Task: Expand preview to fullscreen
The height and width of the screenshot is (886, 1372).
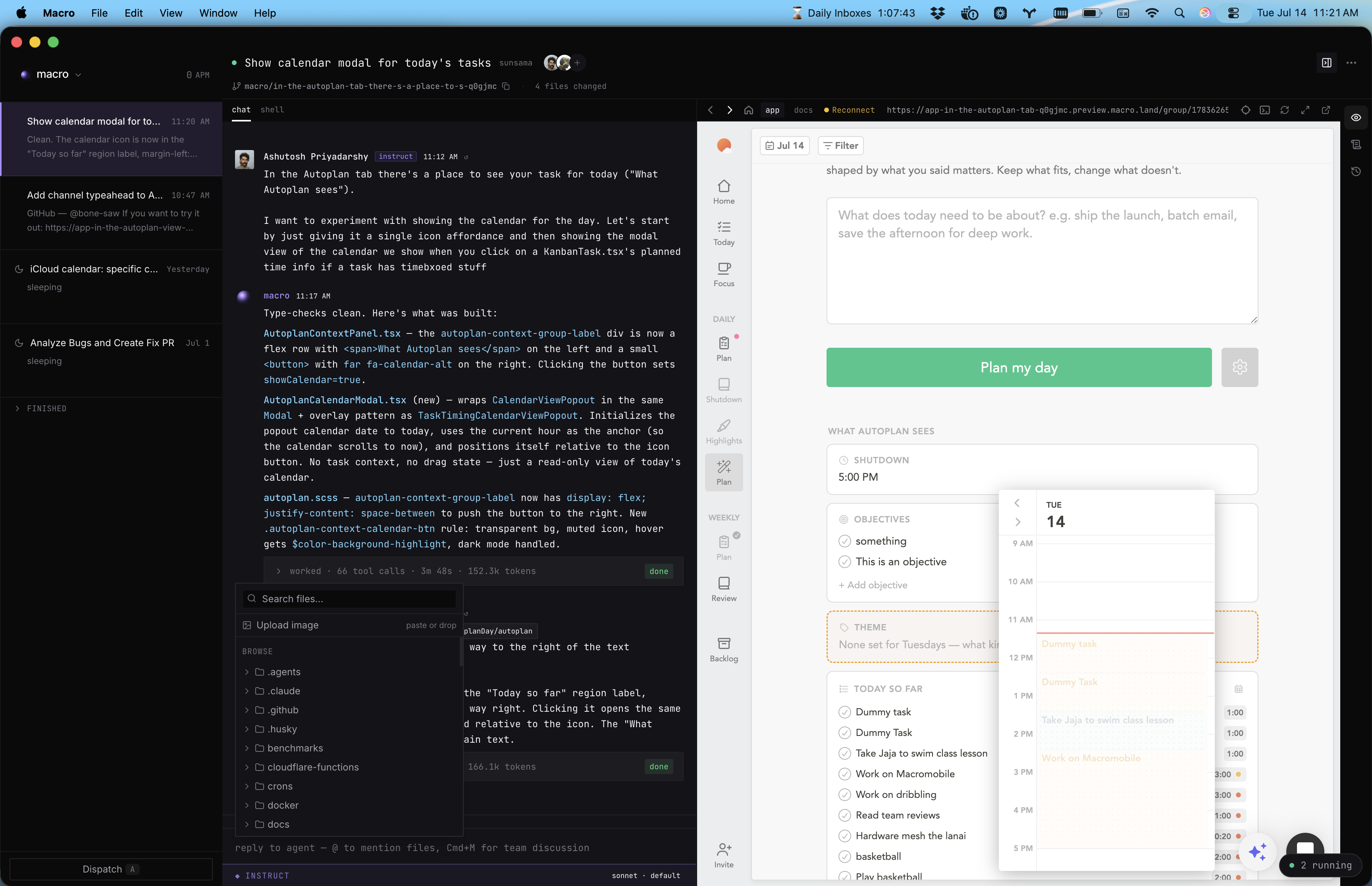Action: pos(1305,110)
